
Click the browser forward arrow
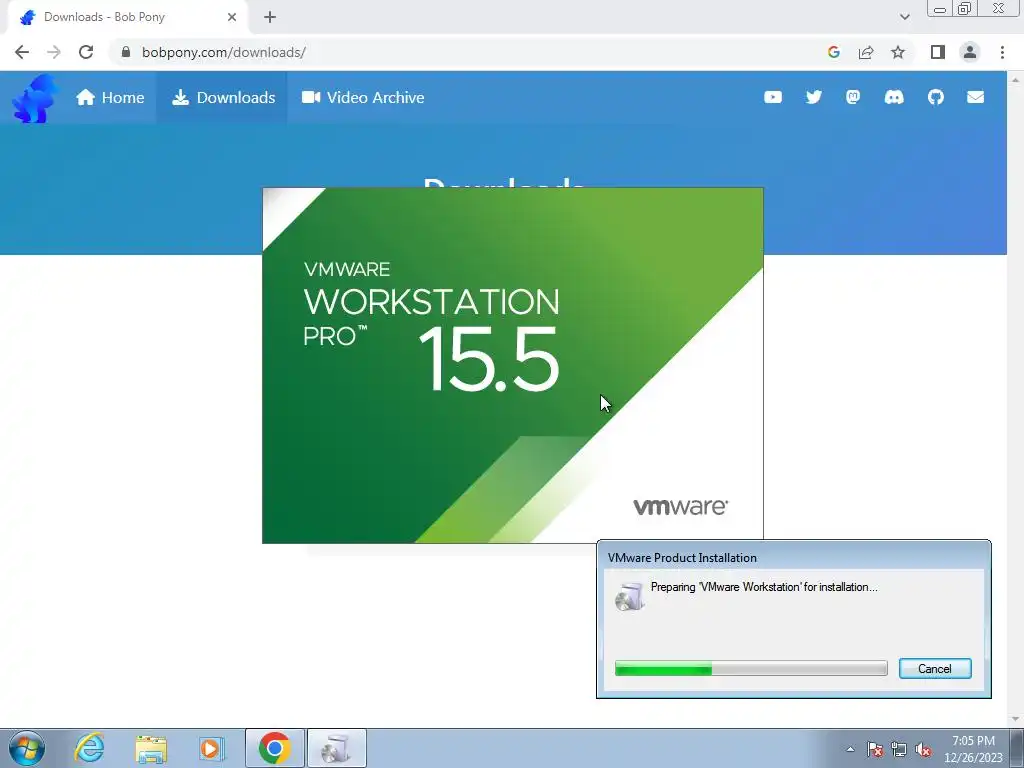click(x=54, y=52)
